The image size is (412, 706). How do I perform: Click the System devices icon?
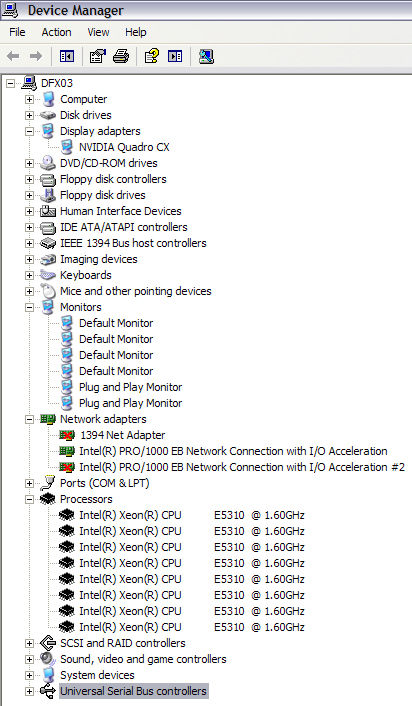(48, 674)
